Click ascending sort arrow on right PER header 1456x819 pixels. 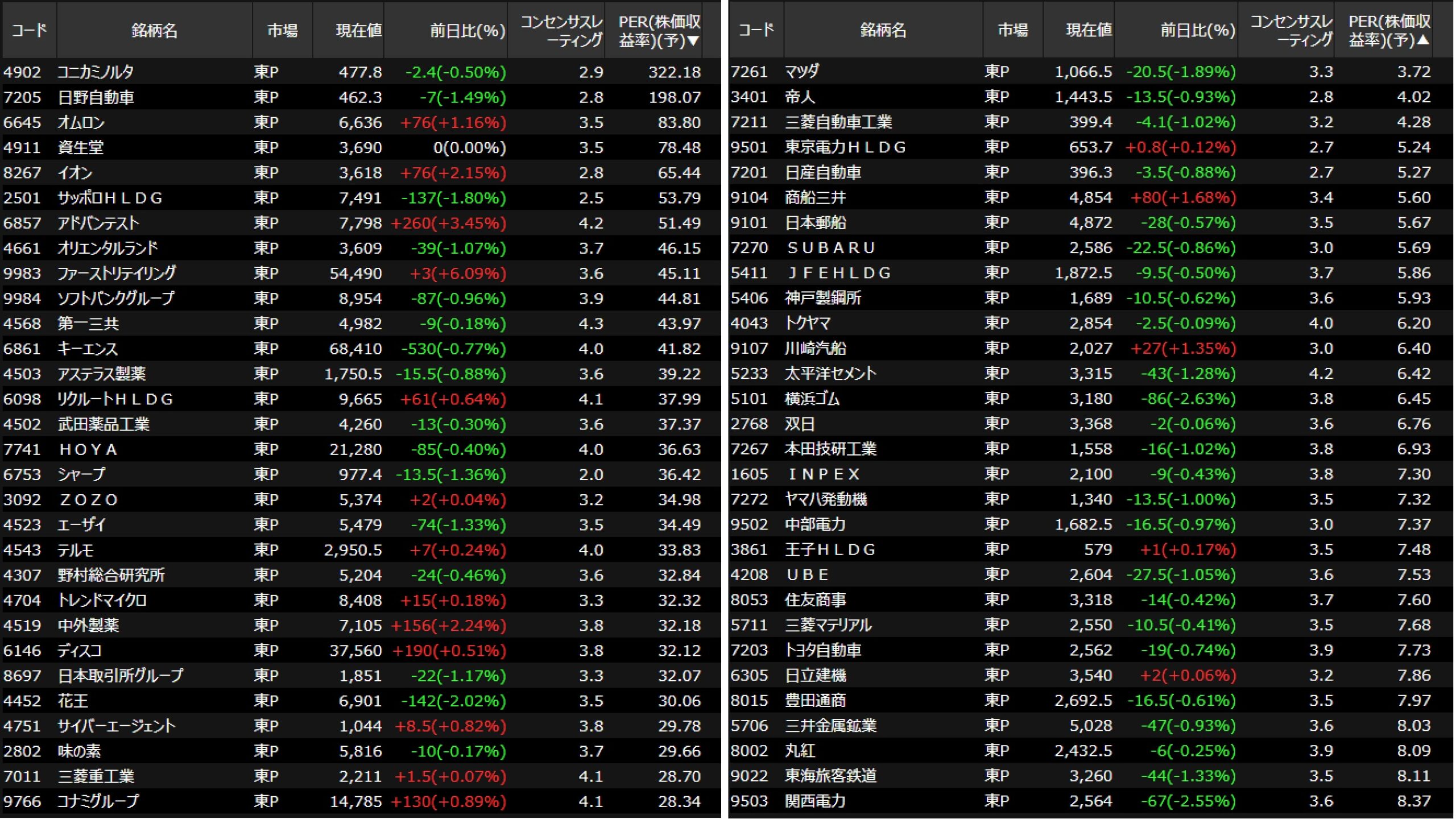tap(1422, 40)
